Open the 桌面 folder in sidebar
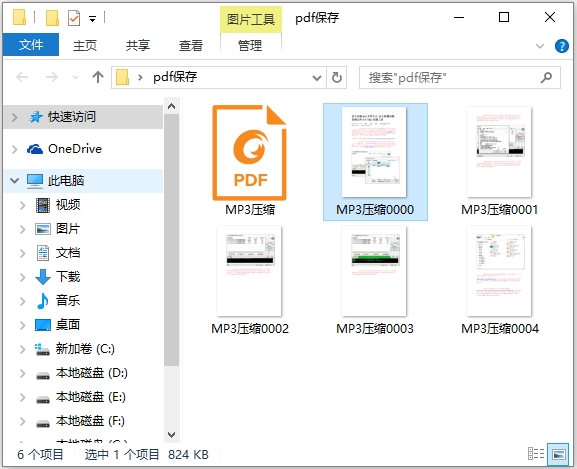577x469 pixels. 68,325
